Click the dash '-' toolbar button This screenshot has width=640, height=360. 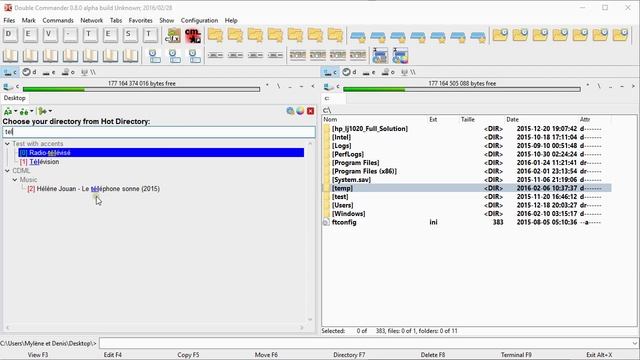pyautogui.click(x=70, y=35)
